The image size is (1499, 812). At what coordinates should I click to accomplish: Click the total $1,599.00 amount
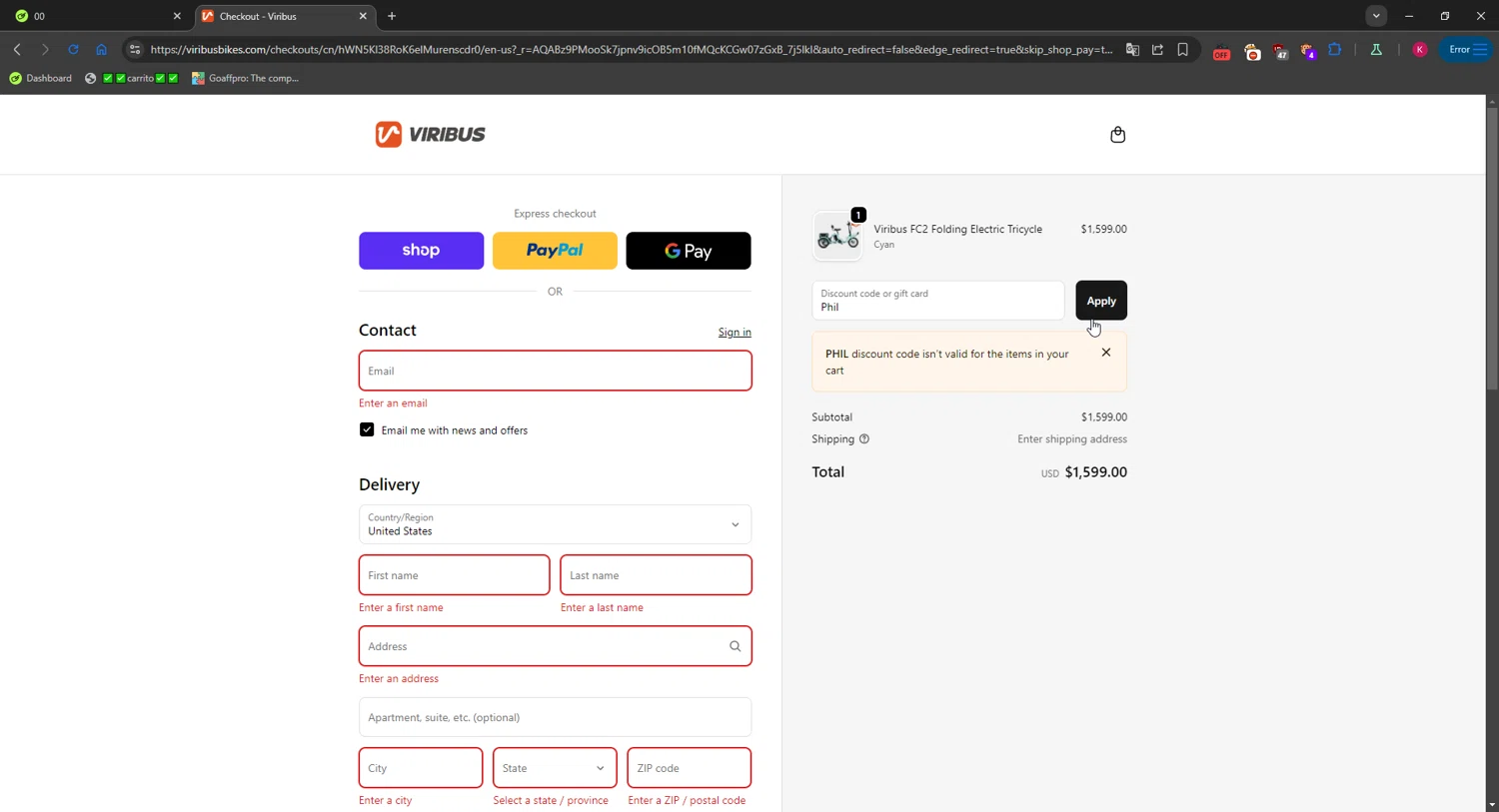(x=1095, y=472)
